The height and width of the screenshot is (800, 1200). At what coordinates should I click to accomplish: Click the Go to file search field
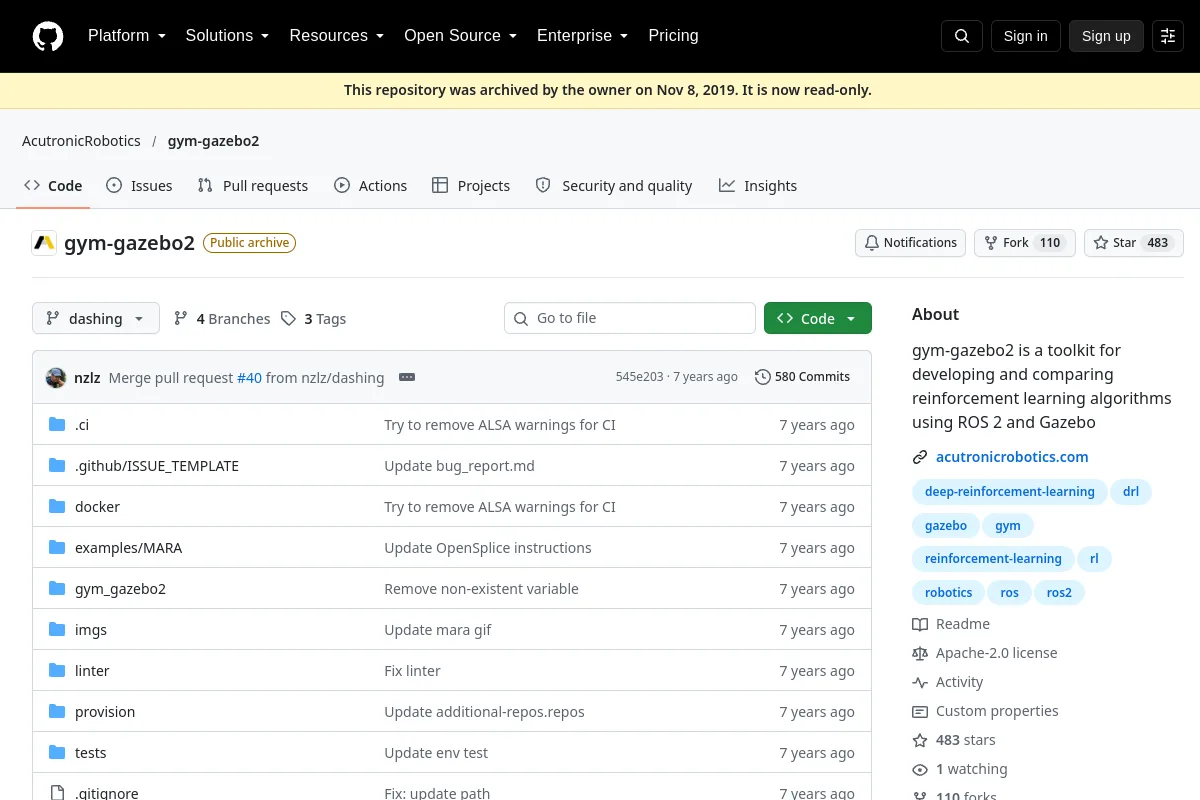click(630, 319)
